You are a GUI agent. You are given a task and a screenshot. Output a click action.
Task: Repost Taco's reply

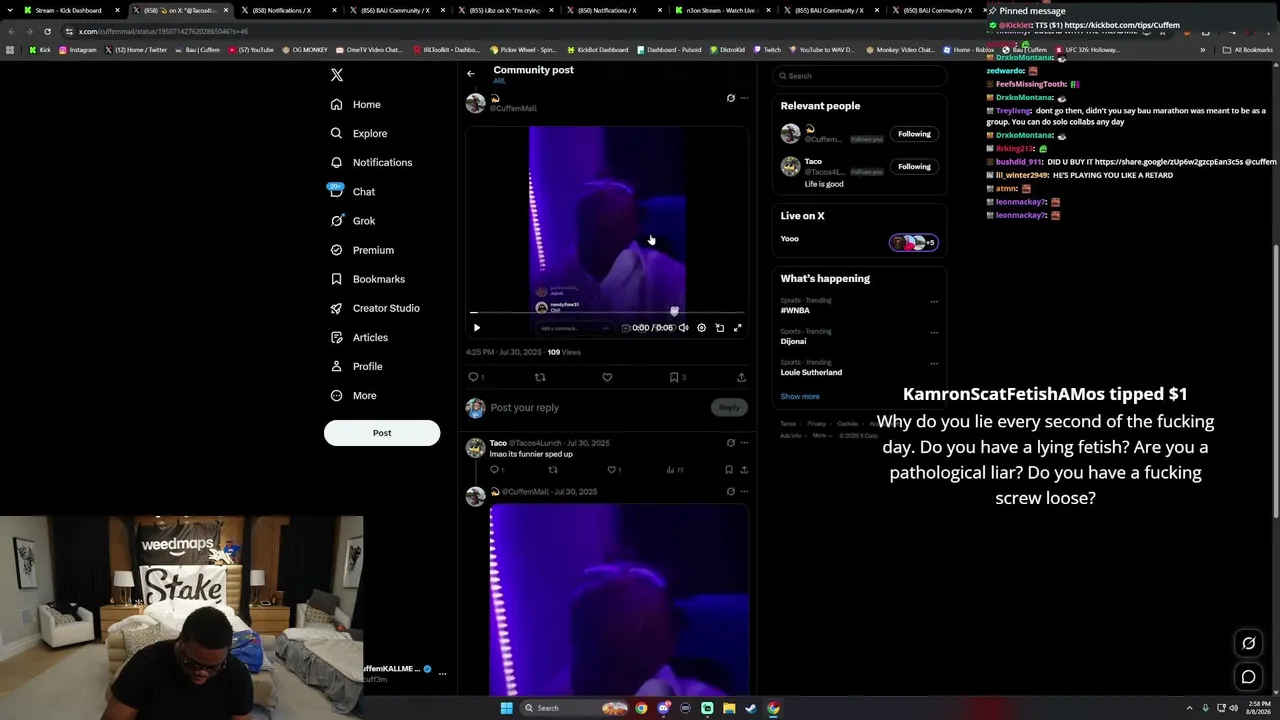point(553,469)
